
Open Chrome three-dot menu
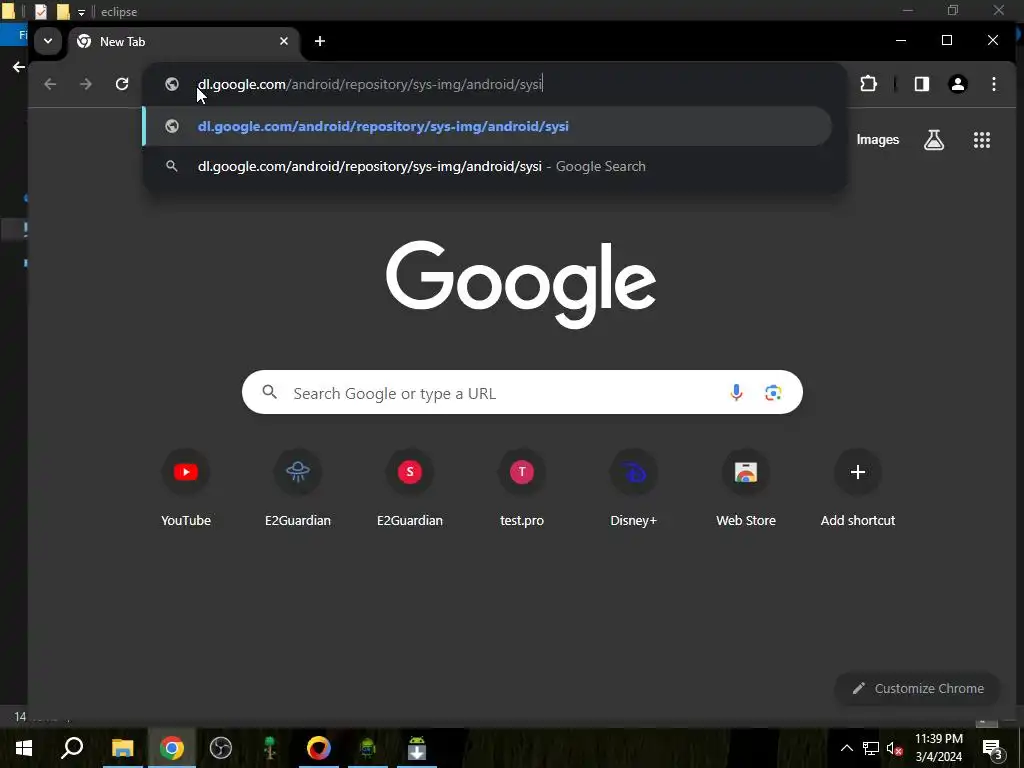click(994, 84)
